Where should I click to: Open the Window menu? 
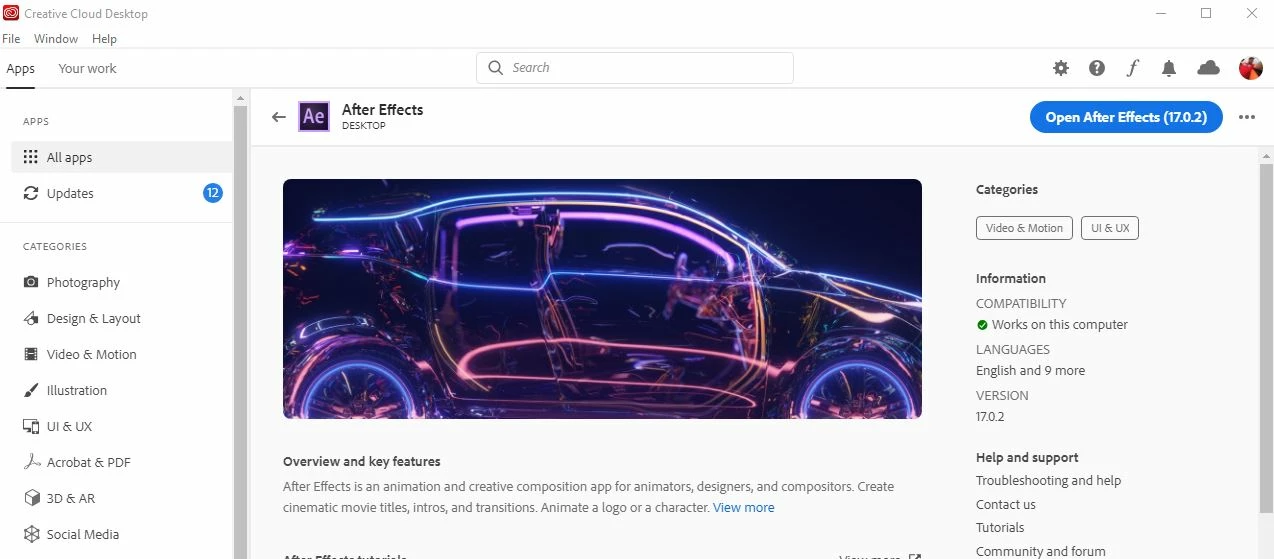click(56, 39)
